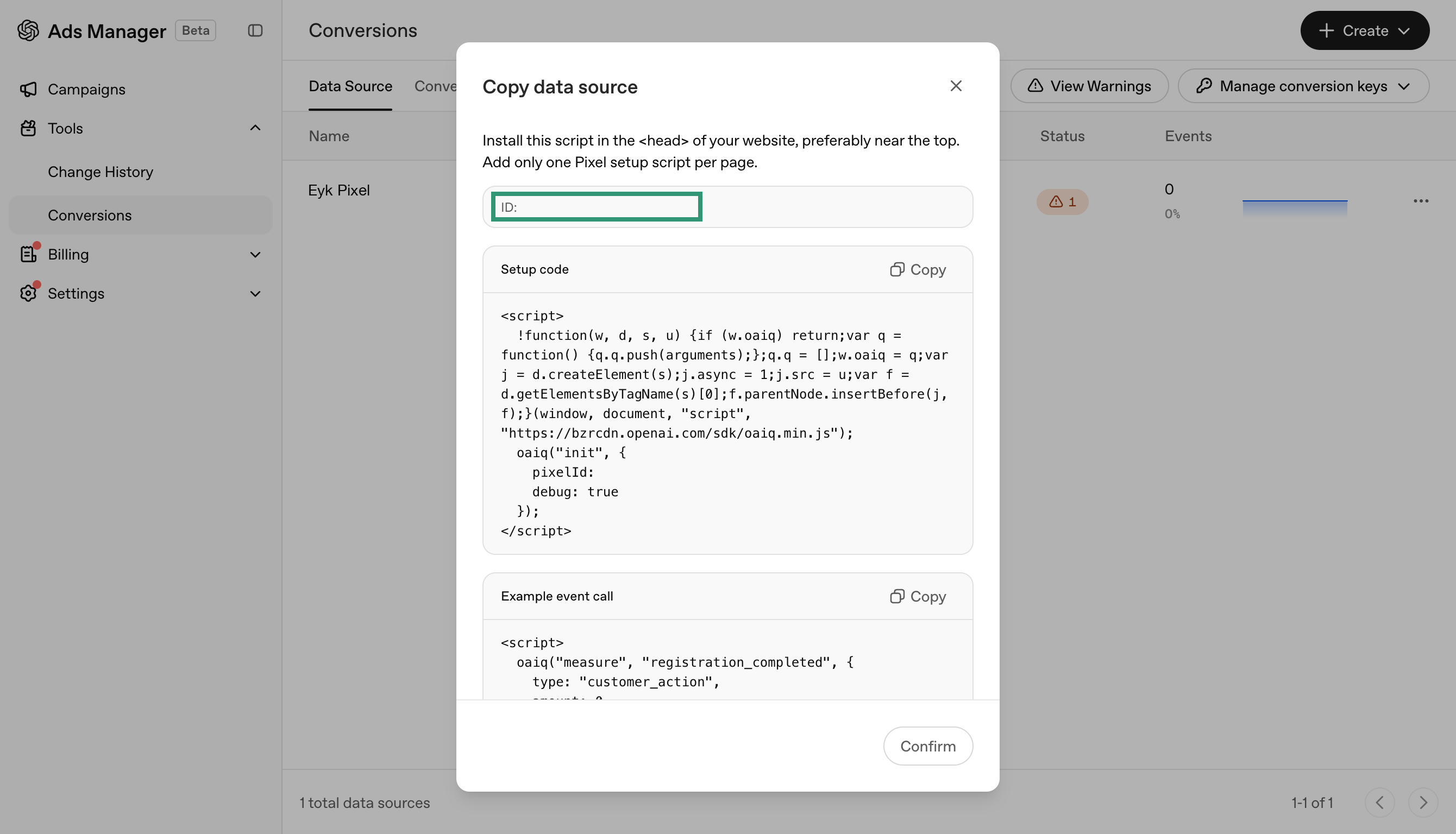Toggle the sidebar collapse icon
1456x834 pixels.
coord(255,30)
